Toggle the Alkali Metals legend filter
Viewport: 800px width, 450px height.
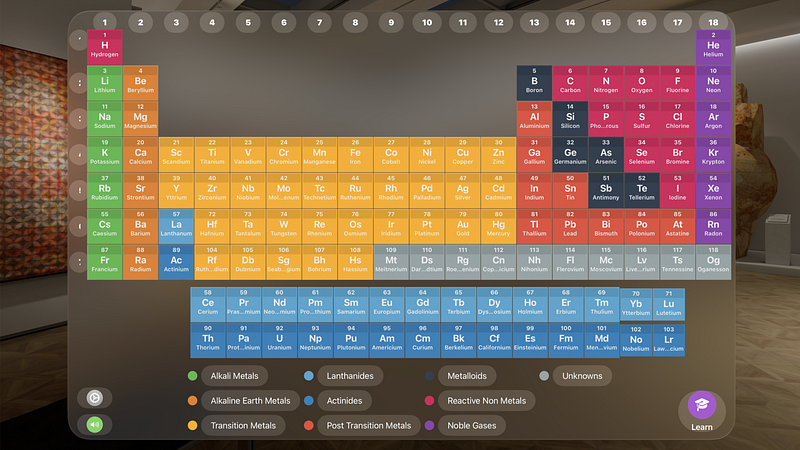tap(234, 376)
